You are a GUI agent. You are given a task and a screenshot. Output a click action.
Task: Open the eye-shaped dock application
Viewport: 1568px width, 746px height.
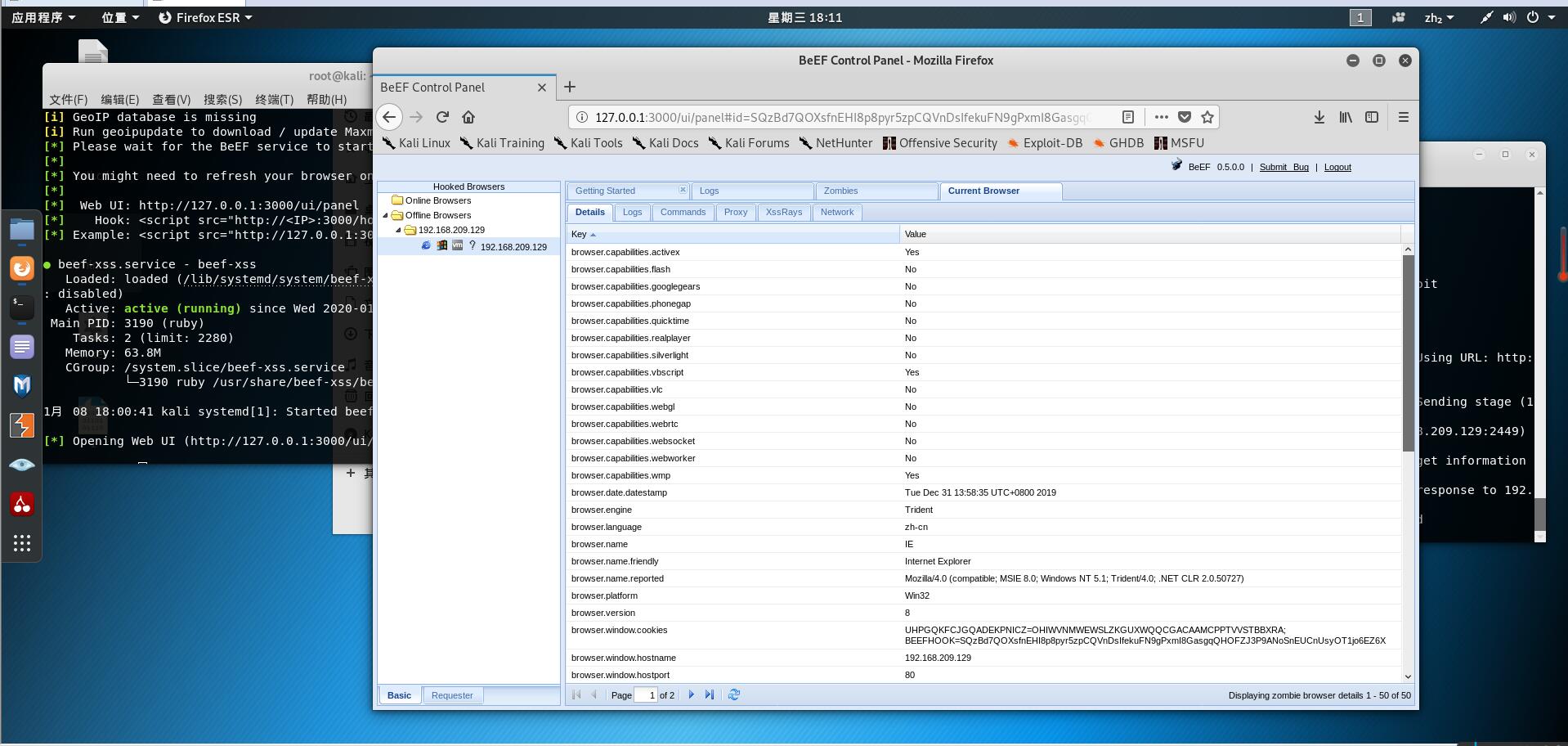pos(22,465)
